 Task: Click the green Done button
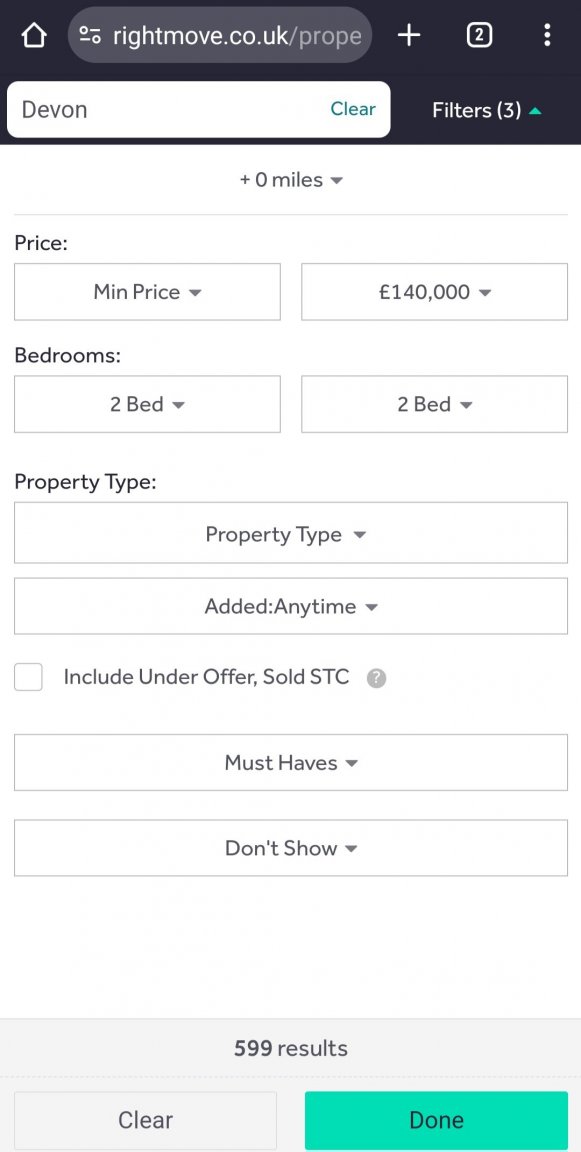(x=436, y=1120)
